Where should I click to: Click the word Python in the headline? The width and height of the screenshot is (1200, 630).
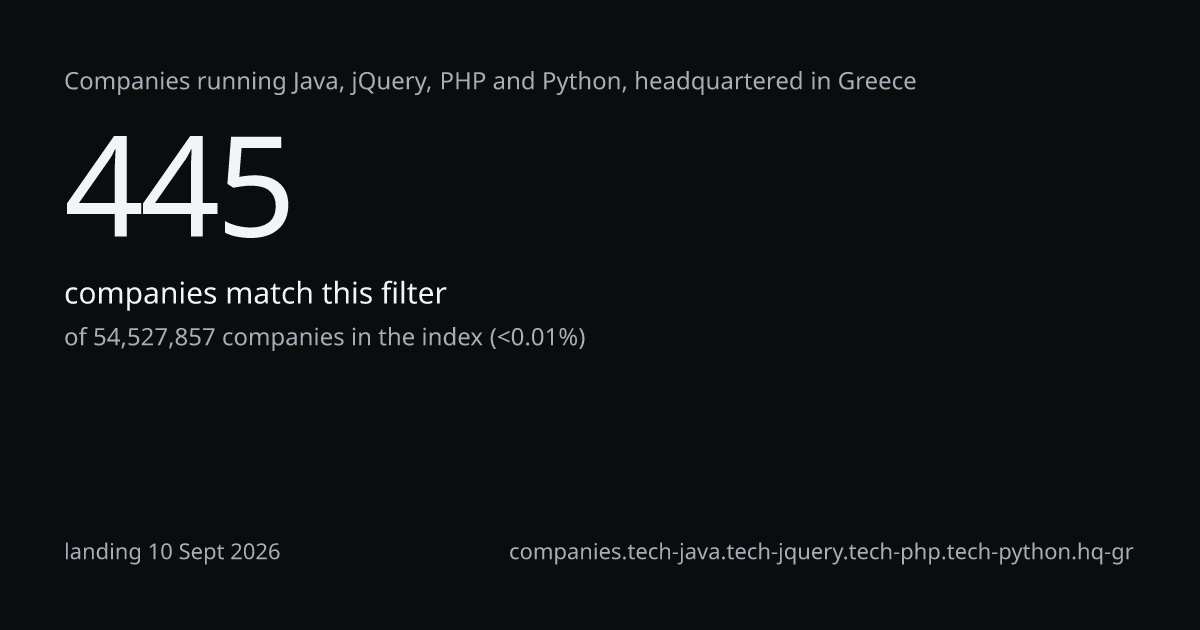tap(584, 83)
